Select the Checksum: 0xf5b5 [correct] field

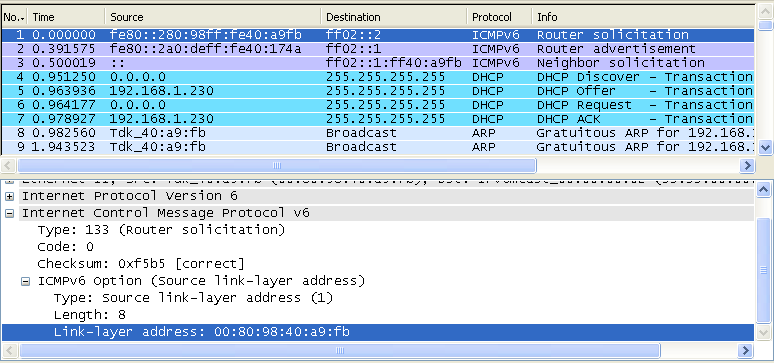[141, 264]
